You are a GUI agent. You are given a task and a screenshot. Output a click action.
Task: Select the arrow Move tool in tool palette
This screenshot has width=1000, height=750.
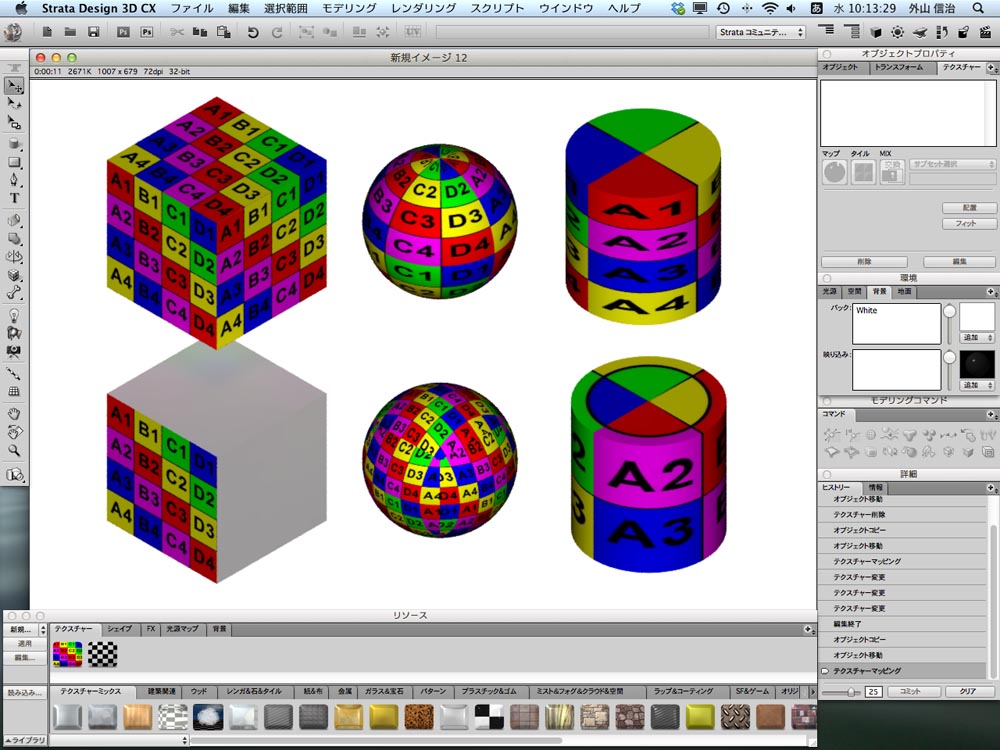[14, 85]
